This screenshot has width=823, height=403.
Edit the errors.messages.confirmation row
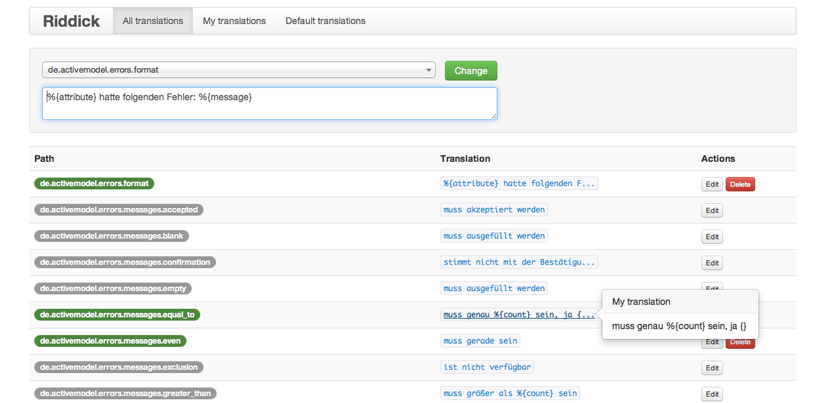click(711, 263)
